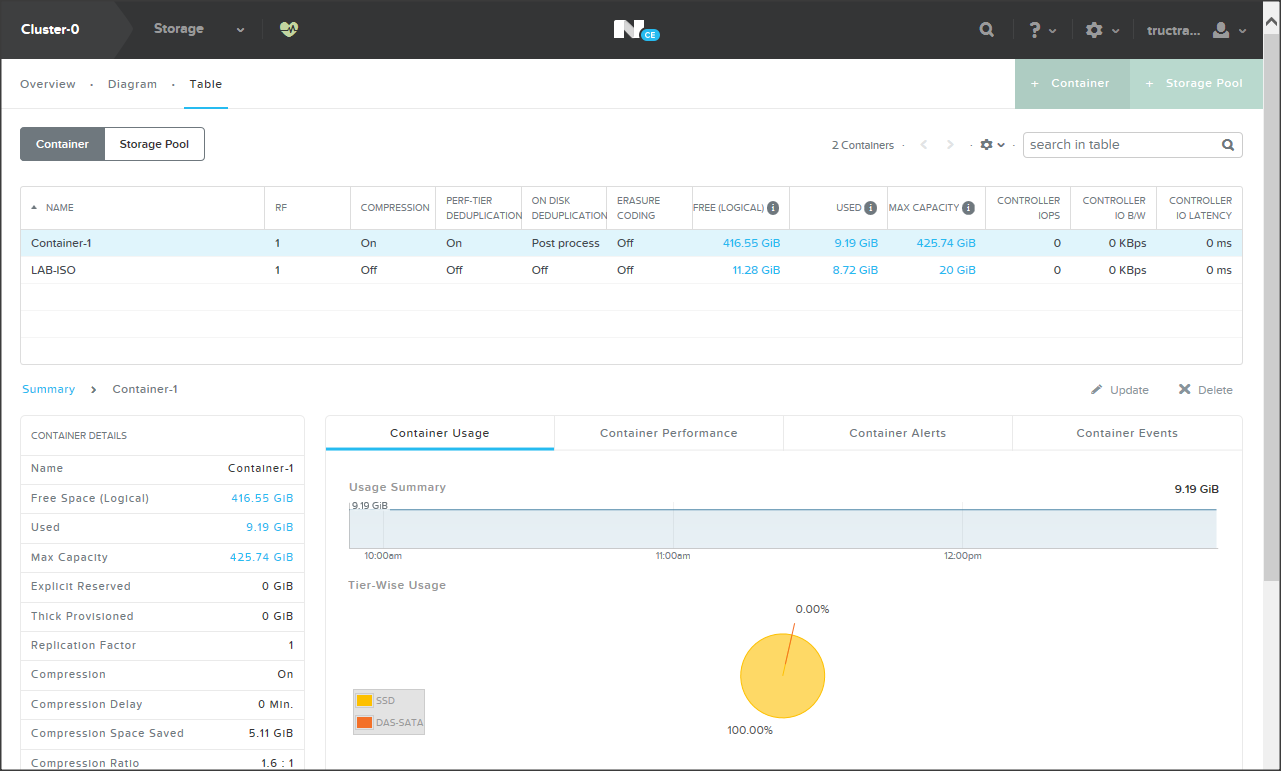The height and width of the screenshot is (771, 1281).
Task: Click the Summary breadcrumb link
Action: tap(48, 389)
